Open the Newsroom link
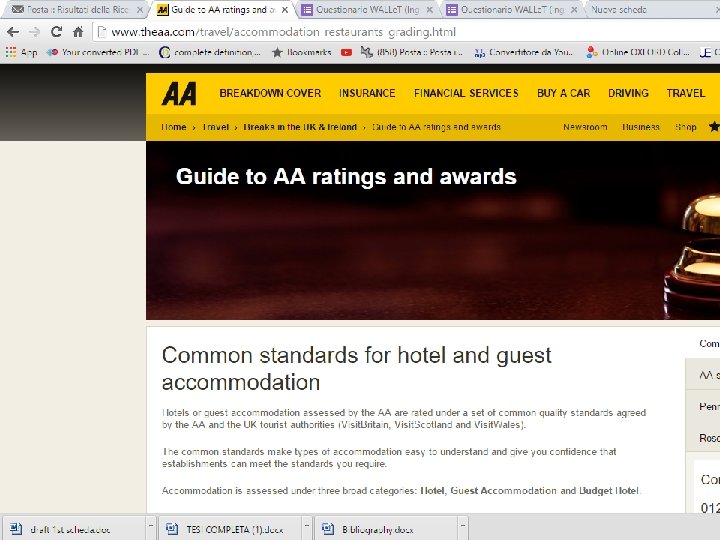The width and height of the screenshot is (720, 540). (585, 127)
